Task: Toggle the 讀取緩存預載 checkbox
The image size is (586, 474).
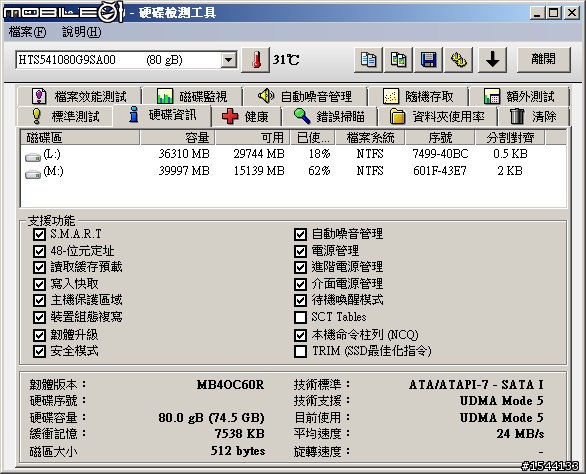Action: pos(39,267)
